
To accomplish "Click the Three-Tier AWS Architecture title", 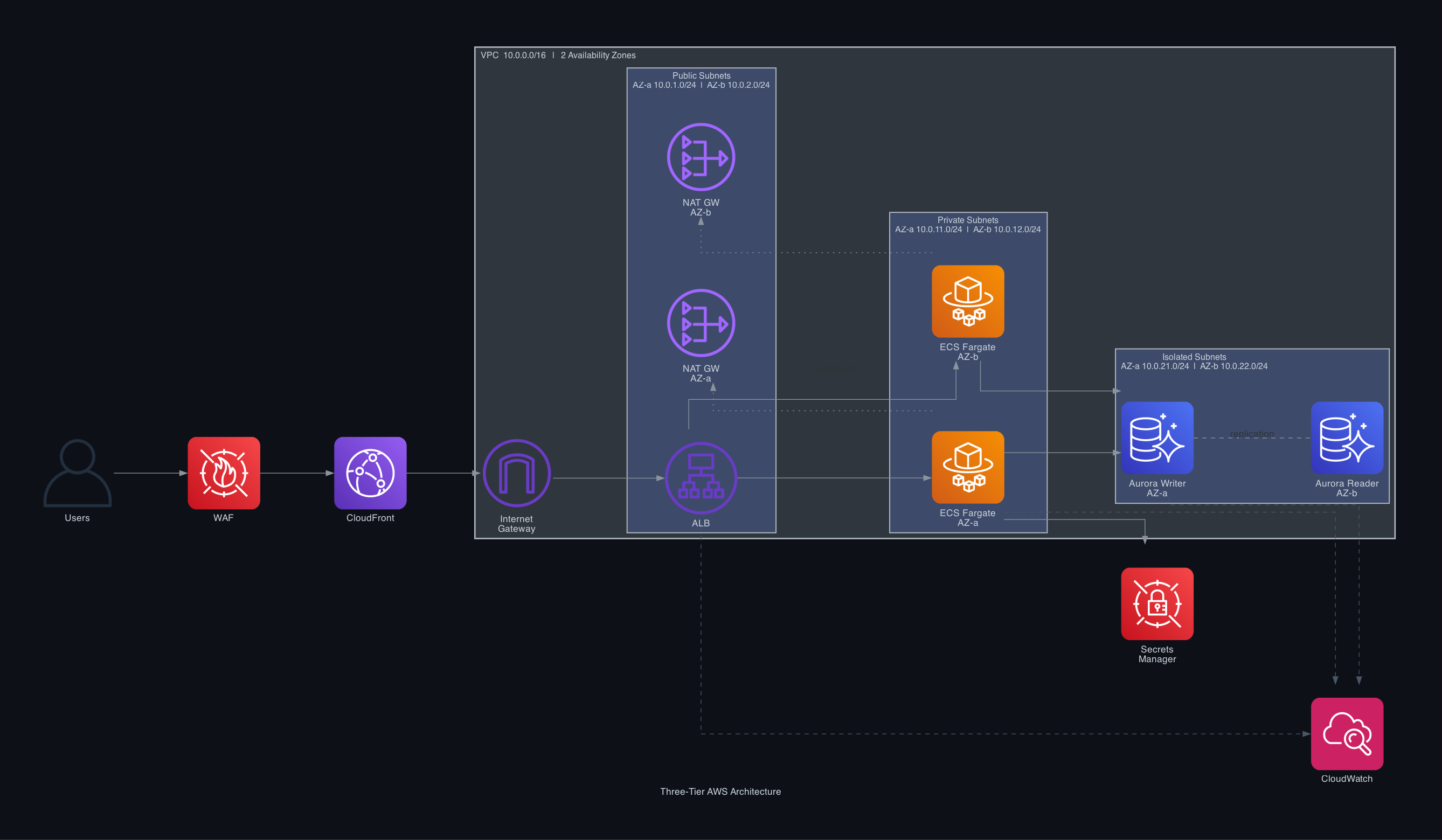I will pos(720,792).
